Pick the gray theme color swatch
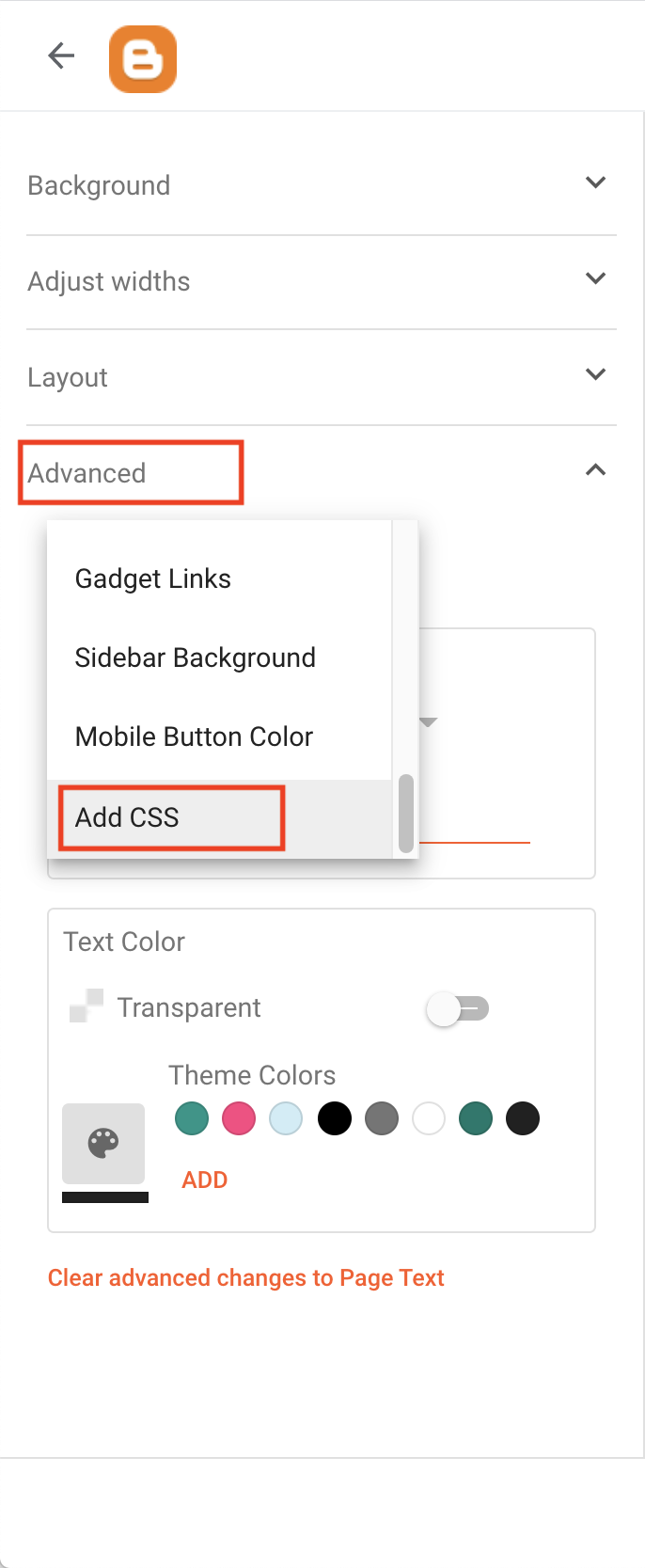645x1568 pixels. click(x=382, y=1118)
